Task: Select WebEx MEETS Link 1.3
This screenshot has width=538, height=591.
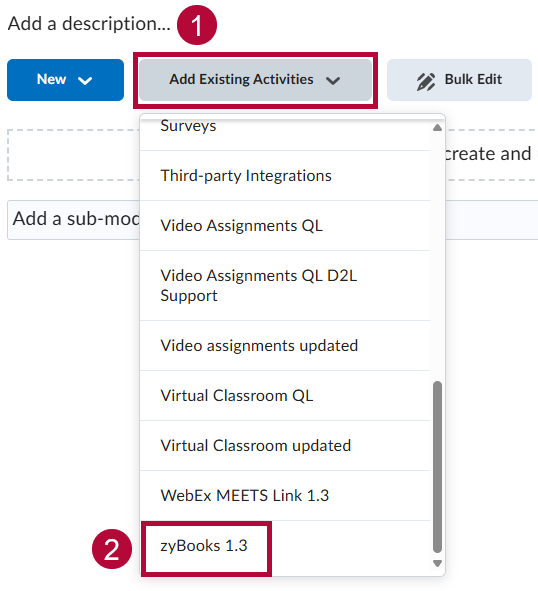Action: (285, 496)
